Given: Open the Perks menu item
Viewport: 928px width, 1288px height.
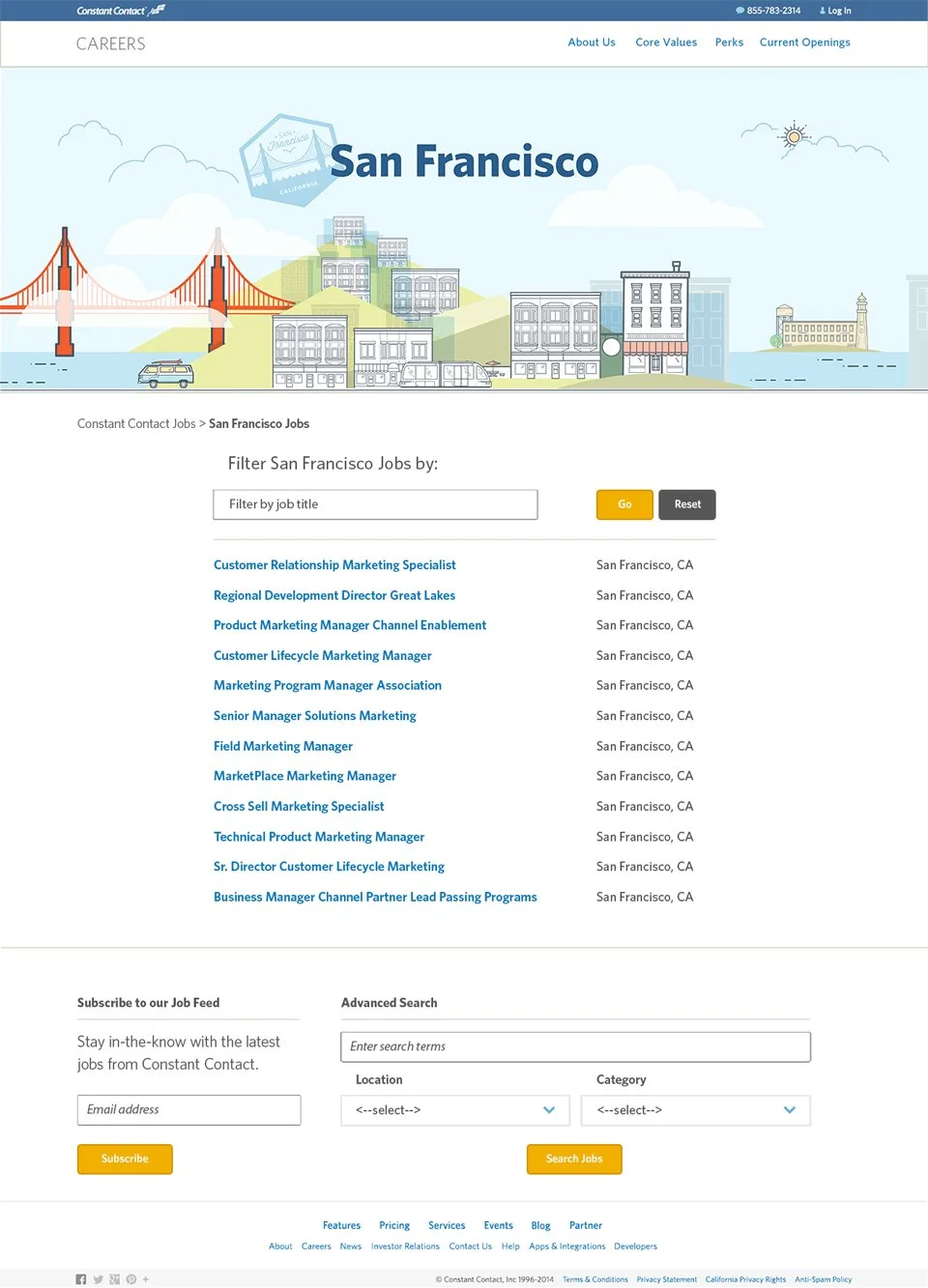Looking at the screenshot, I should pyautogui.click(x=729, y=43).
